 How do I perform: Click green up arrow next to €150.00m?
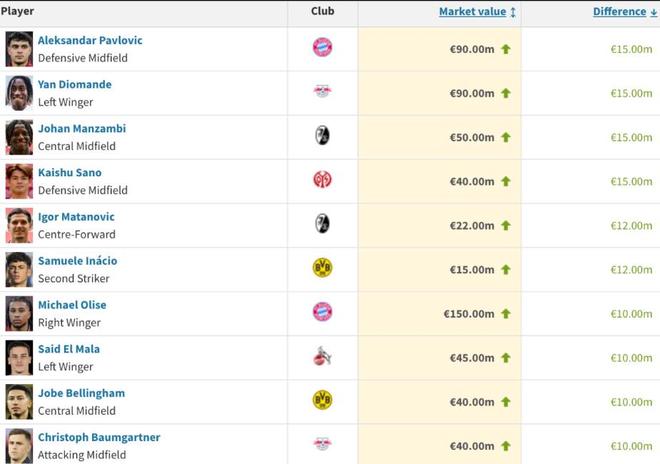(506, 314)
